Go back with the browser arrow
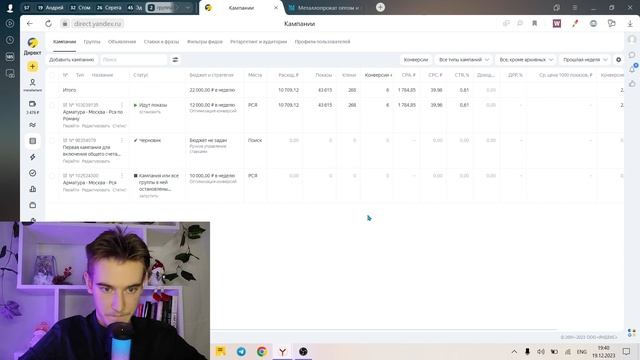 [30, 24]
